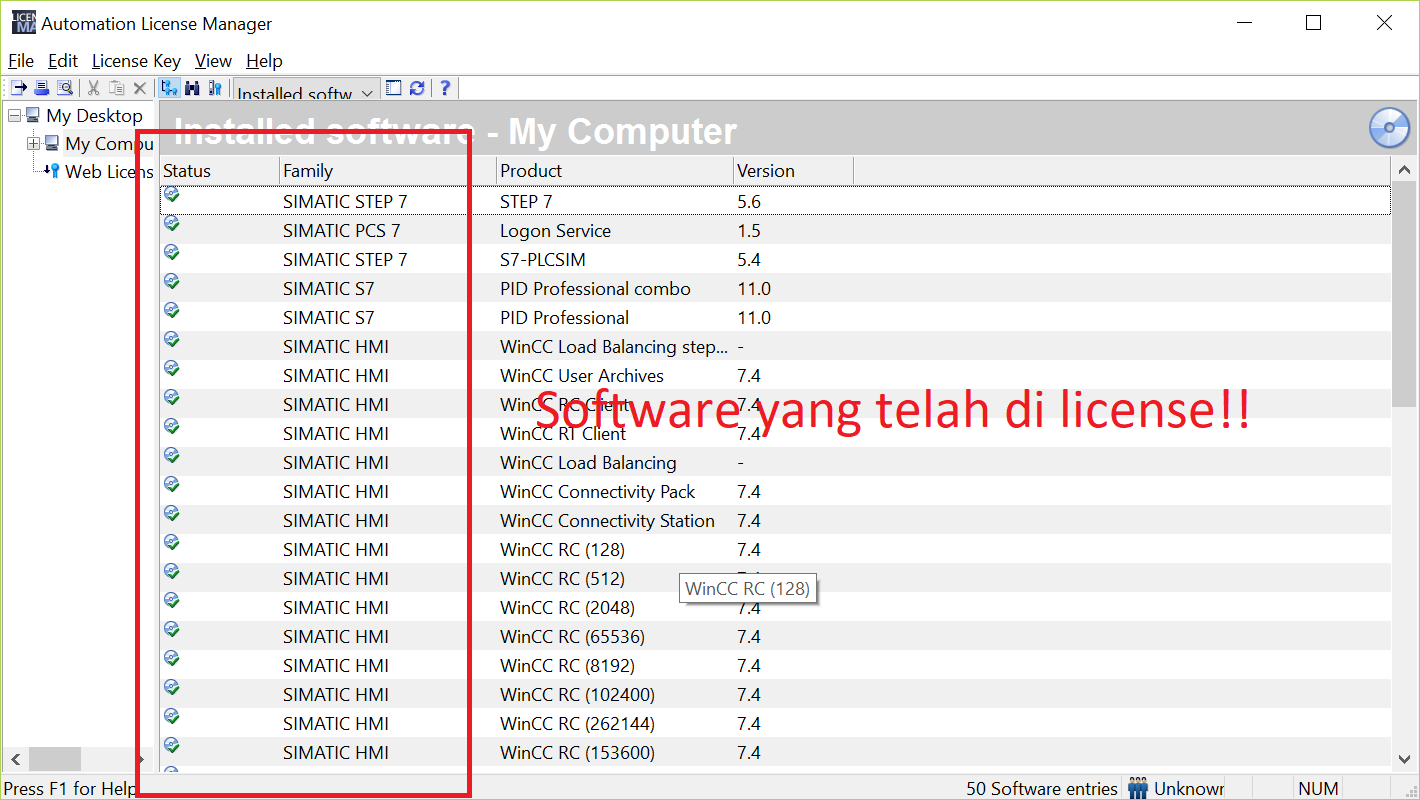Select the STEP 7 product cell

[526, 201]
